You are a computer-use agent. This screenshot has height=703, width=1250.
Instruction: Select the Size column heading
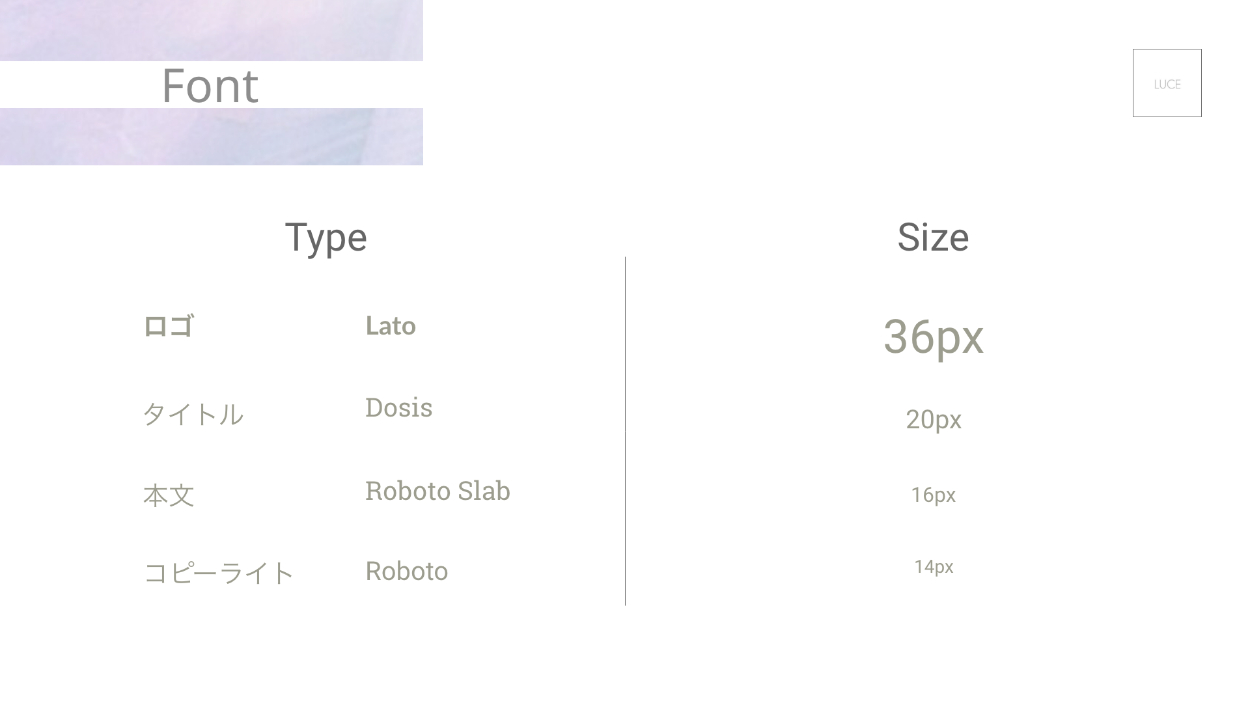coord(933,238)
